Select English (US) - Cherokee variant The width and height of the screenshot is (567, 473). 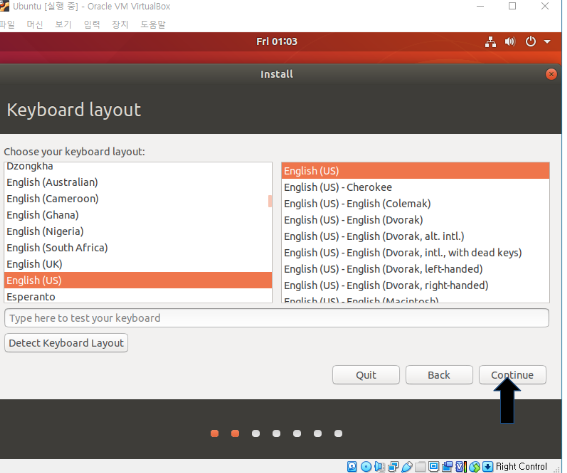tap(415, 187)
